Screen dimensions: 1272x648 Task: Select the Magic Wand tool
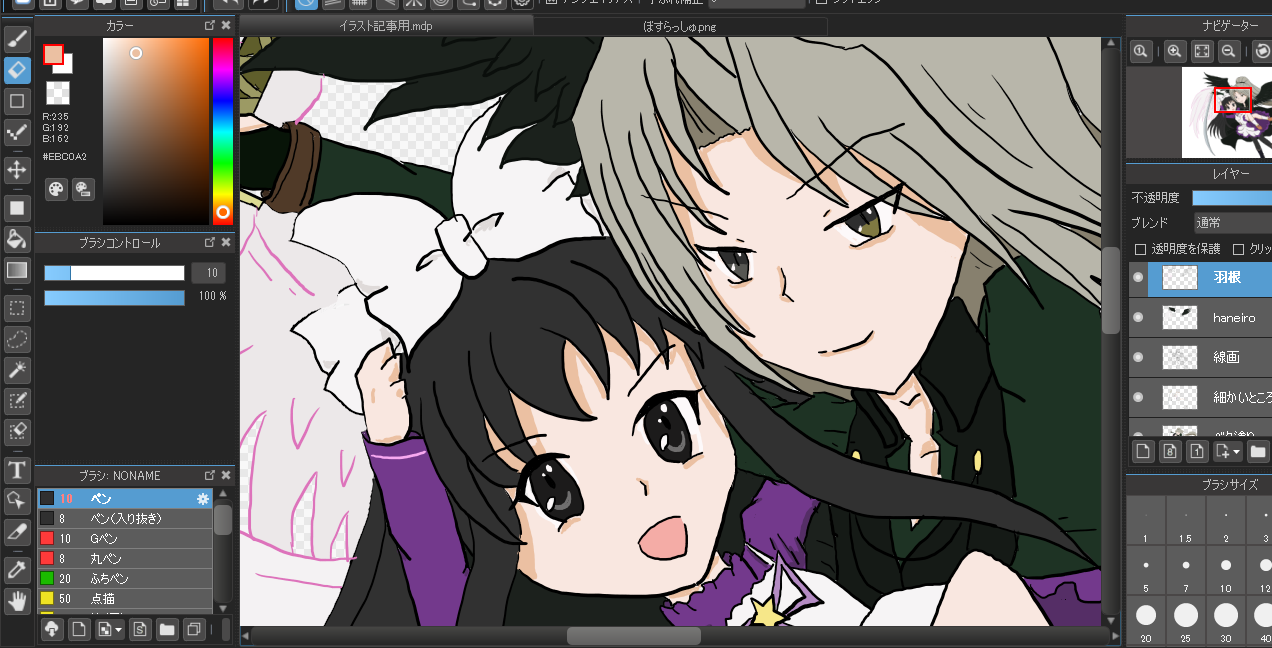[17, 370]
